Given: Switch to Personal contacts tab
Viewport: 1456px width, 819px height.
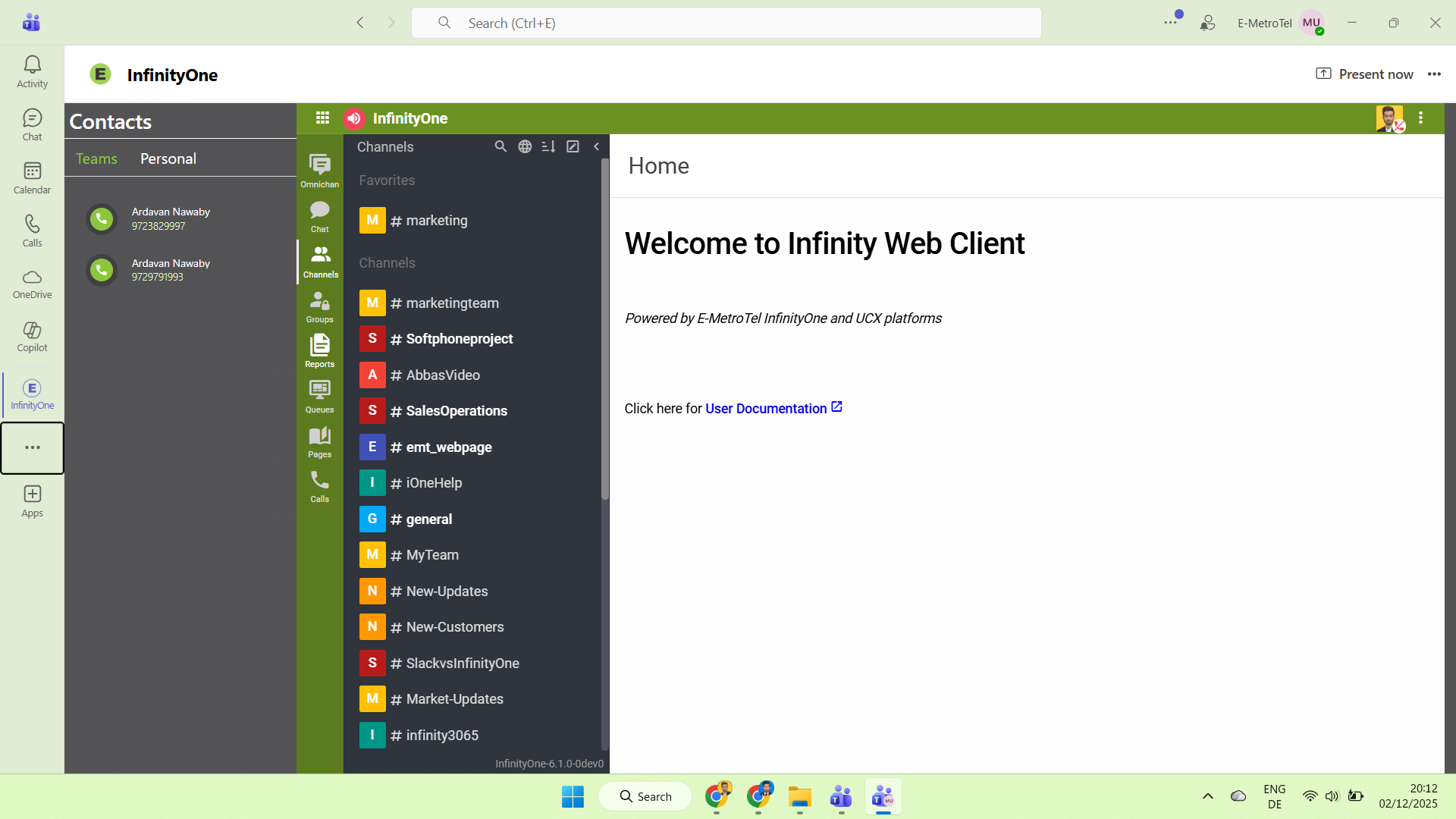Looking at the screenshot, I should coord(168,158).
